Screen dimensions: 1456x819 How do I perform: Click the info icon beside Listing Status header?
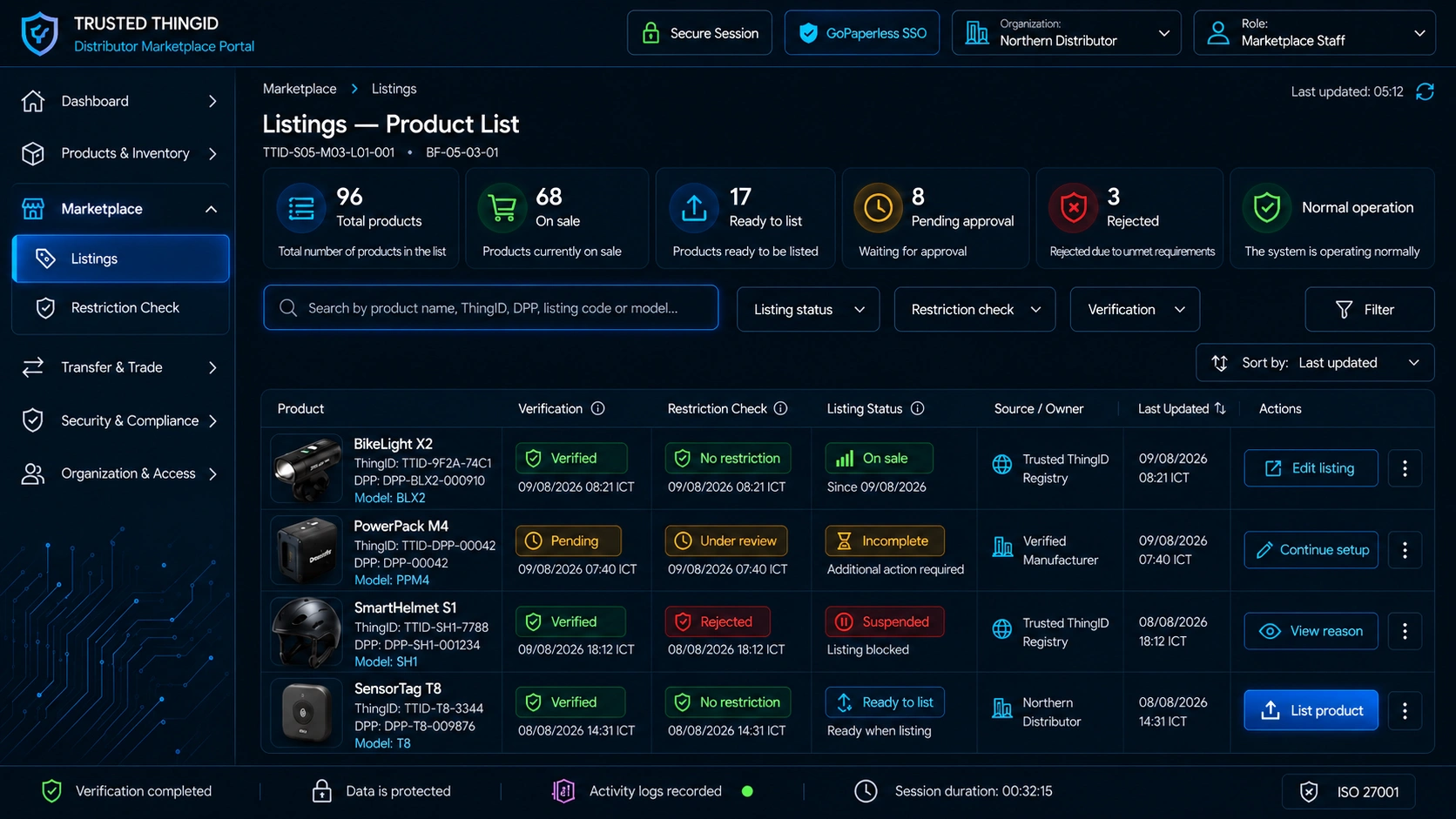[x=918, y=408]
